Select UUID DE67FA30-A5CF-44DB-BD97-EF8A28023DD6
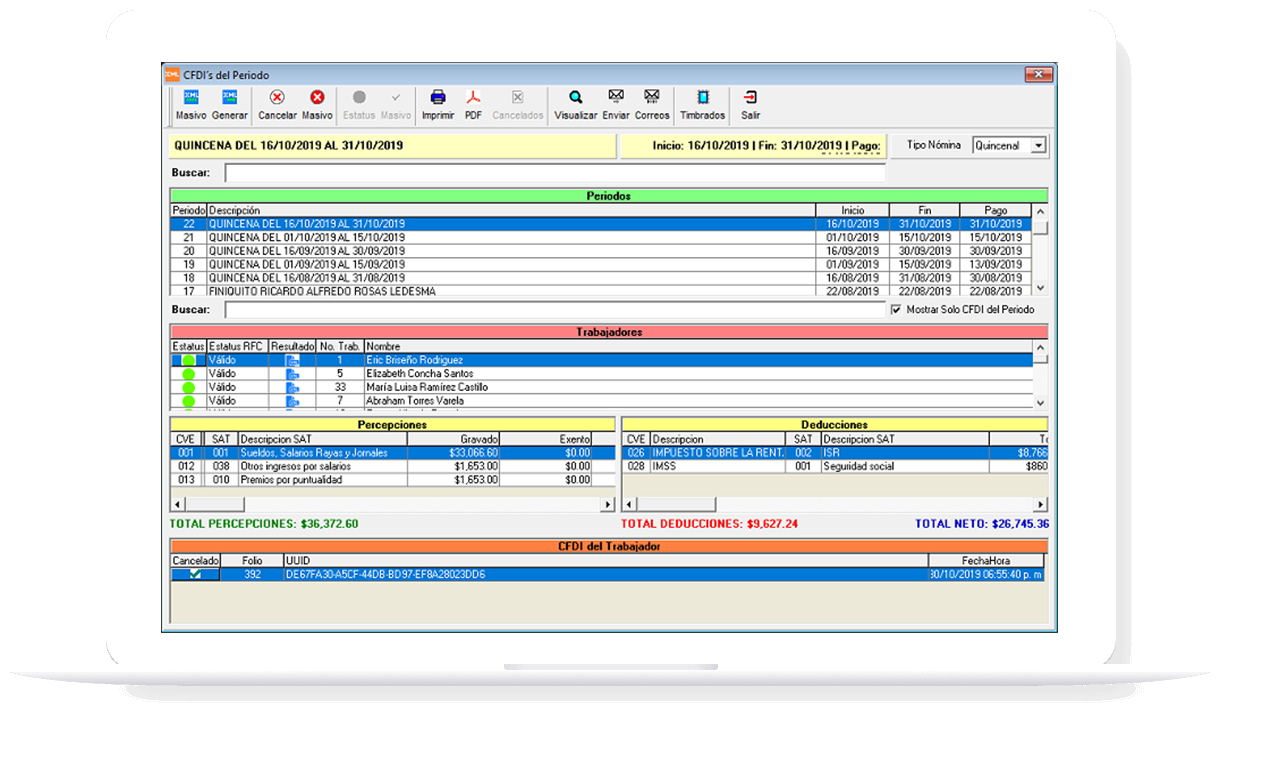Screen dimensions: 1275x767 coord(386,575)
